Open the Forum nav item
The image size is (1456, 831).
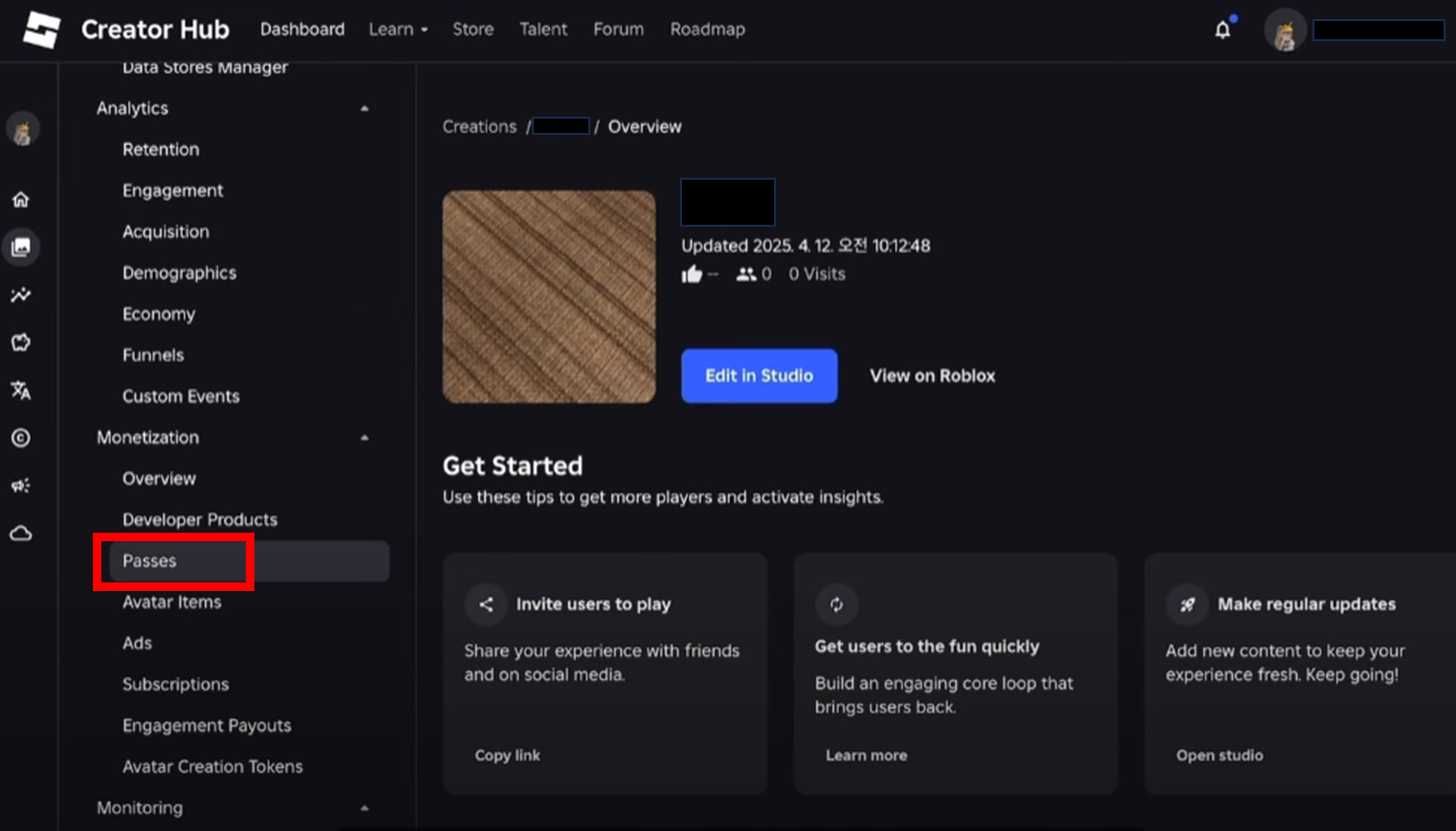(618, 30)
